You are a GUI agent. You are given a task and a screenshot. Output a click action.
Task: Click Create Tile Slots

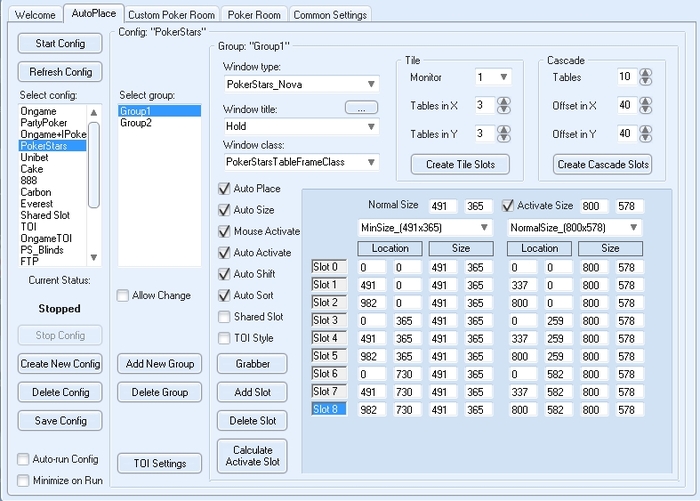coord(460,164)
